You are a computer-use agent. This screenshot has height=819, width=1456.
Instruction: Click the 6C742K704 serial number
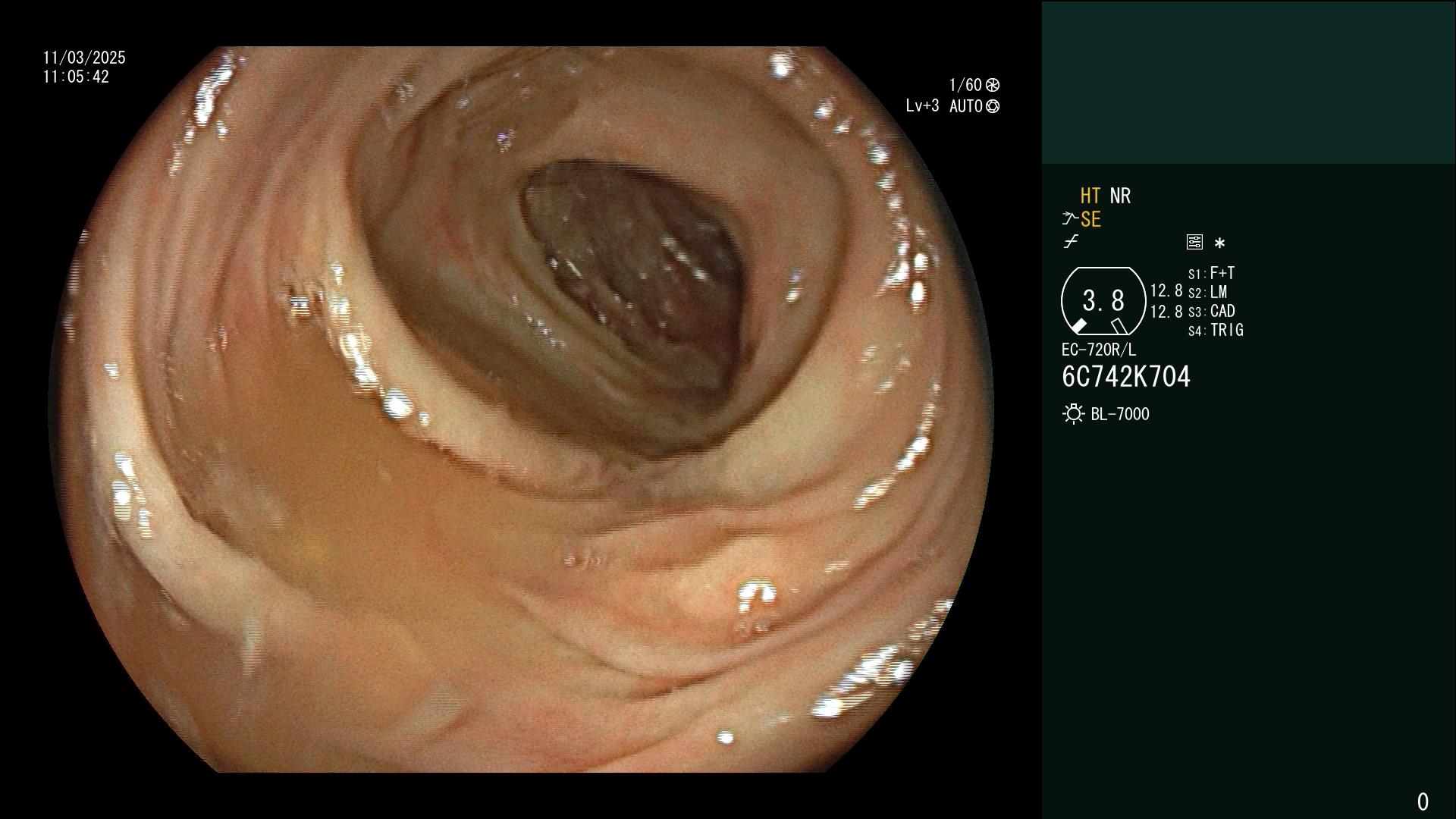point(1126,377)
